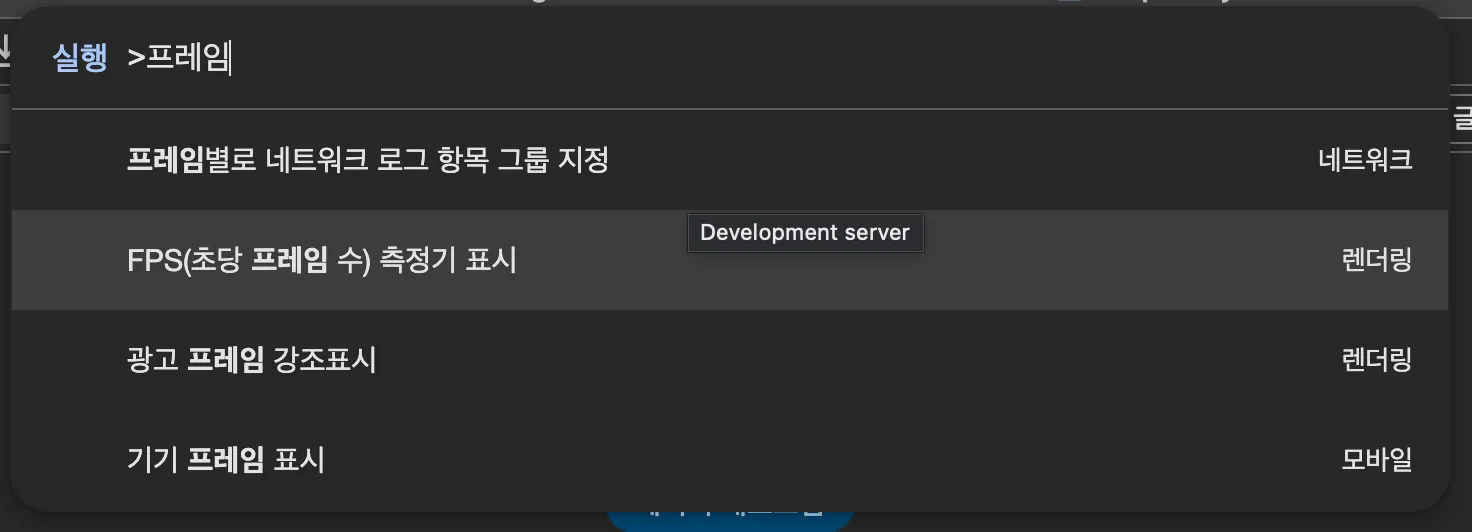Screen dimensions: 1472x532
Task: Click the partially hidden 글 text at right
Action: tap(1462, 119)
